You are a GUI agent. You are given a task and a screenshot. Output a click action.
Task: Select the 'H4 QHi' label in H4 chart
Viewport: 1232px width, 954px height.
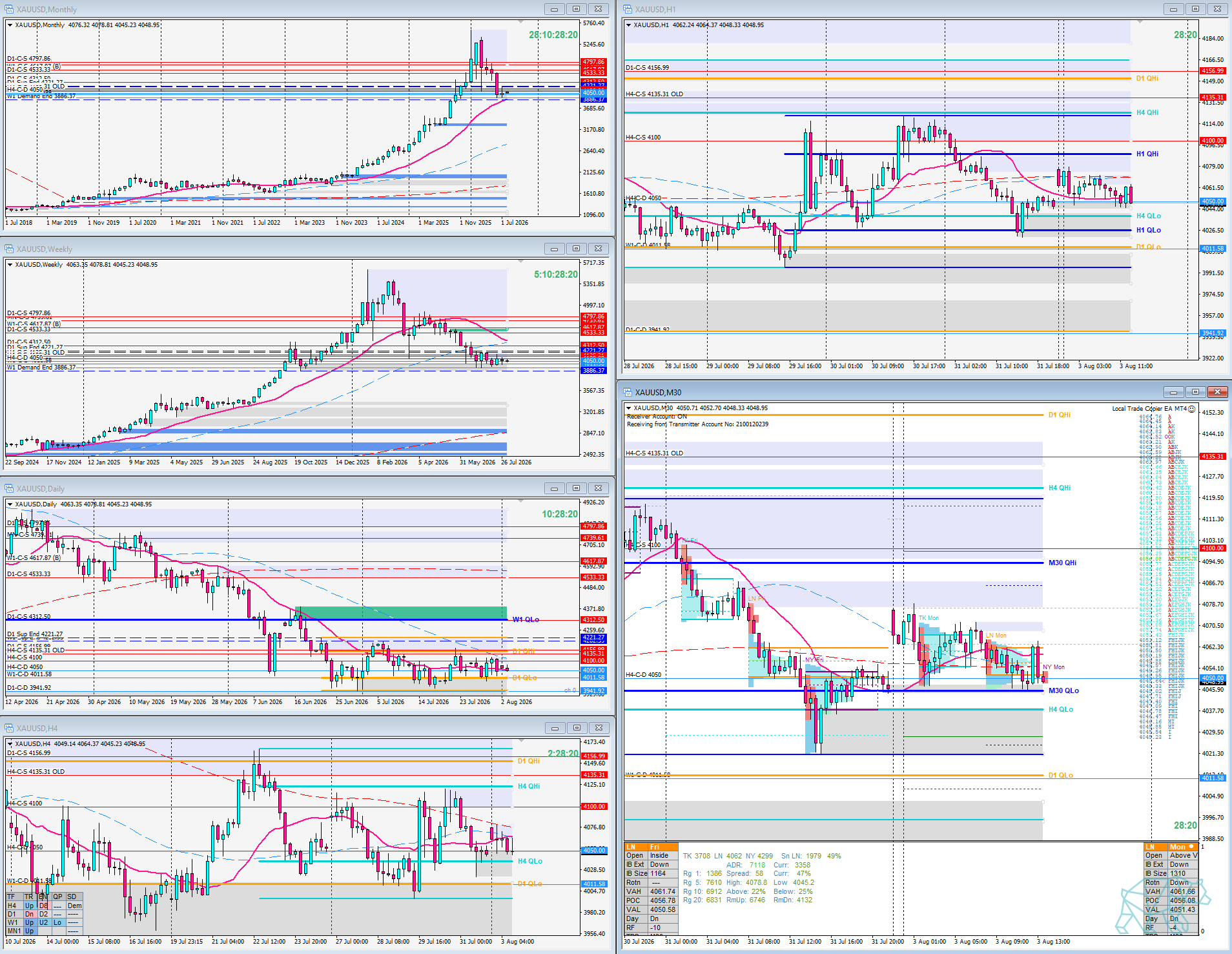529,786
